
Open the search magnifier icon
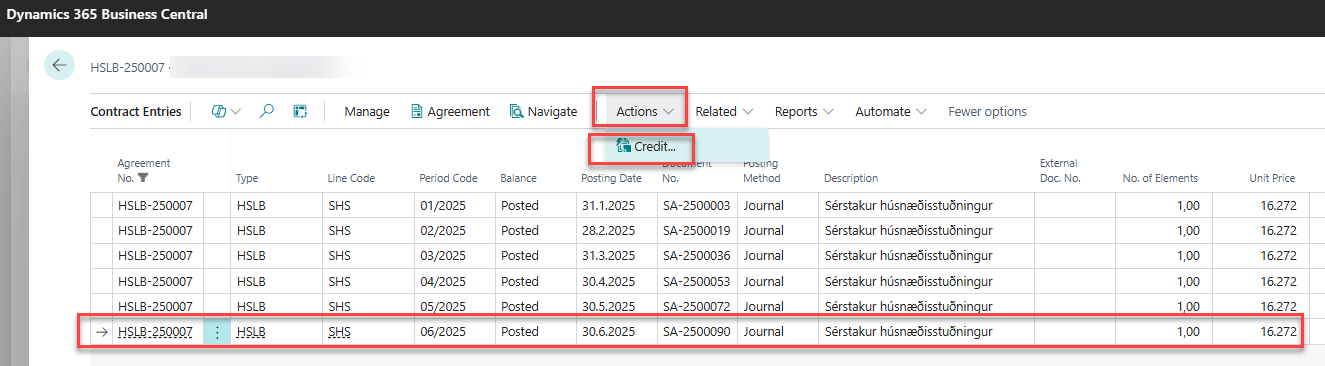click(x=267, y=112)
